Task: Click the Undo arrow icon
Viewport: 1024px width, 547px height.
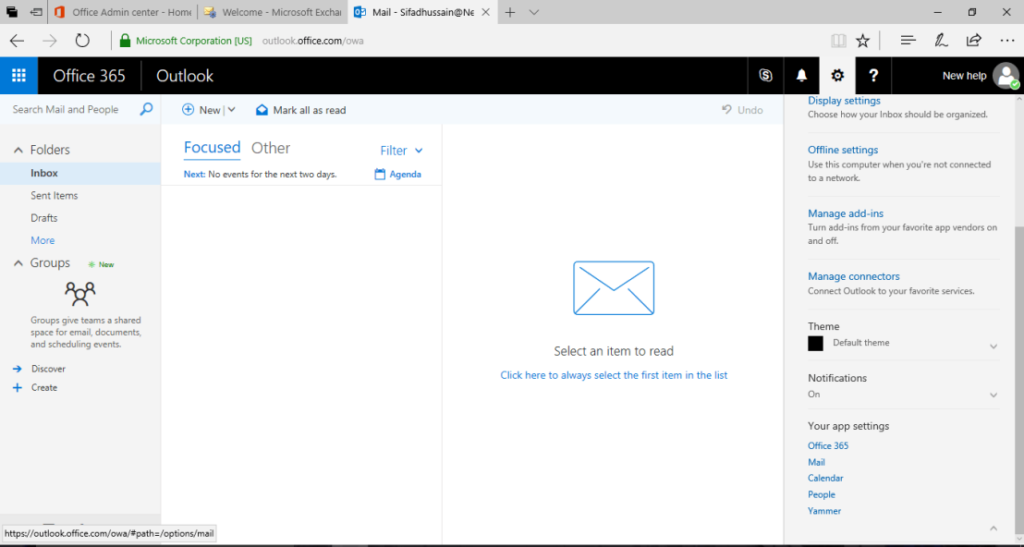Action: (727, 110)
